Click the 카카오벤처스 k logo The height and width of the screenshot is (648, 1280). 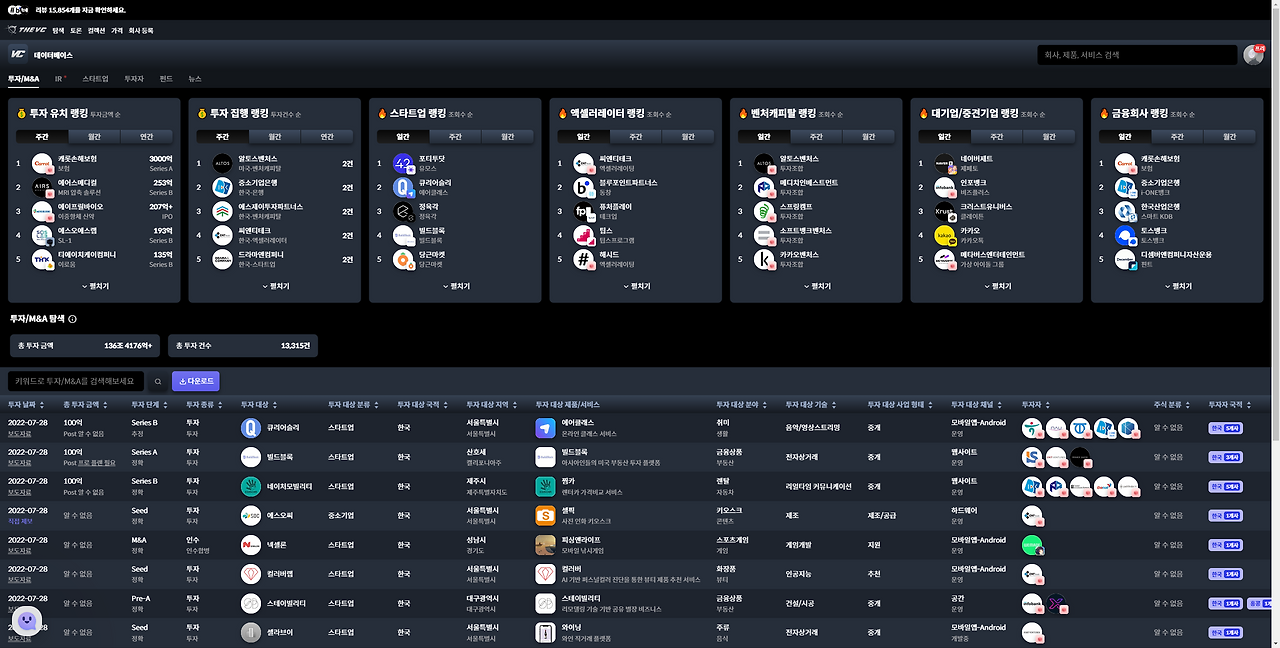(x=765, y=260)
